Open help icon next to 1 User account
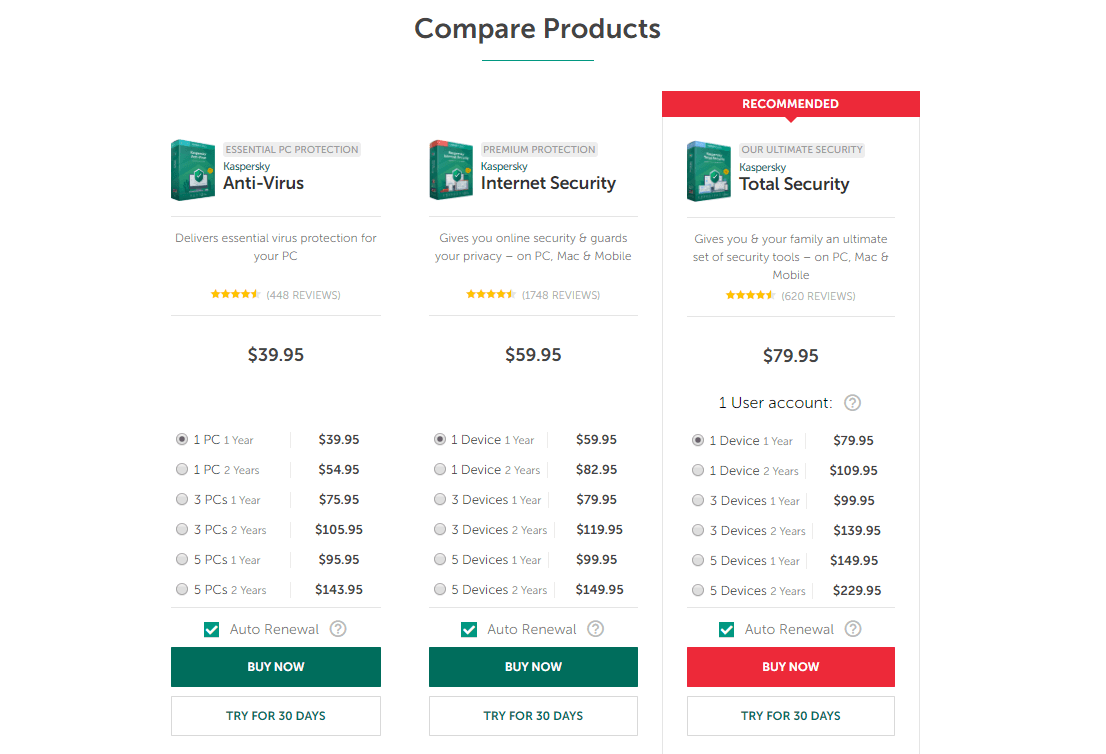The image size is (1106, 754). pos(852,403)
